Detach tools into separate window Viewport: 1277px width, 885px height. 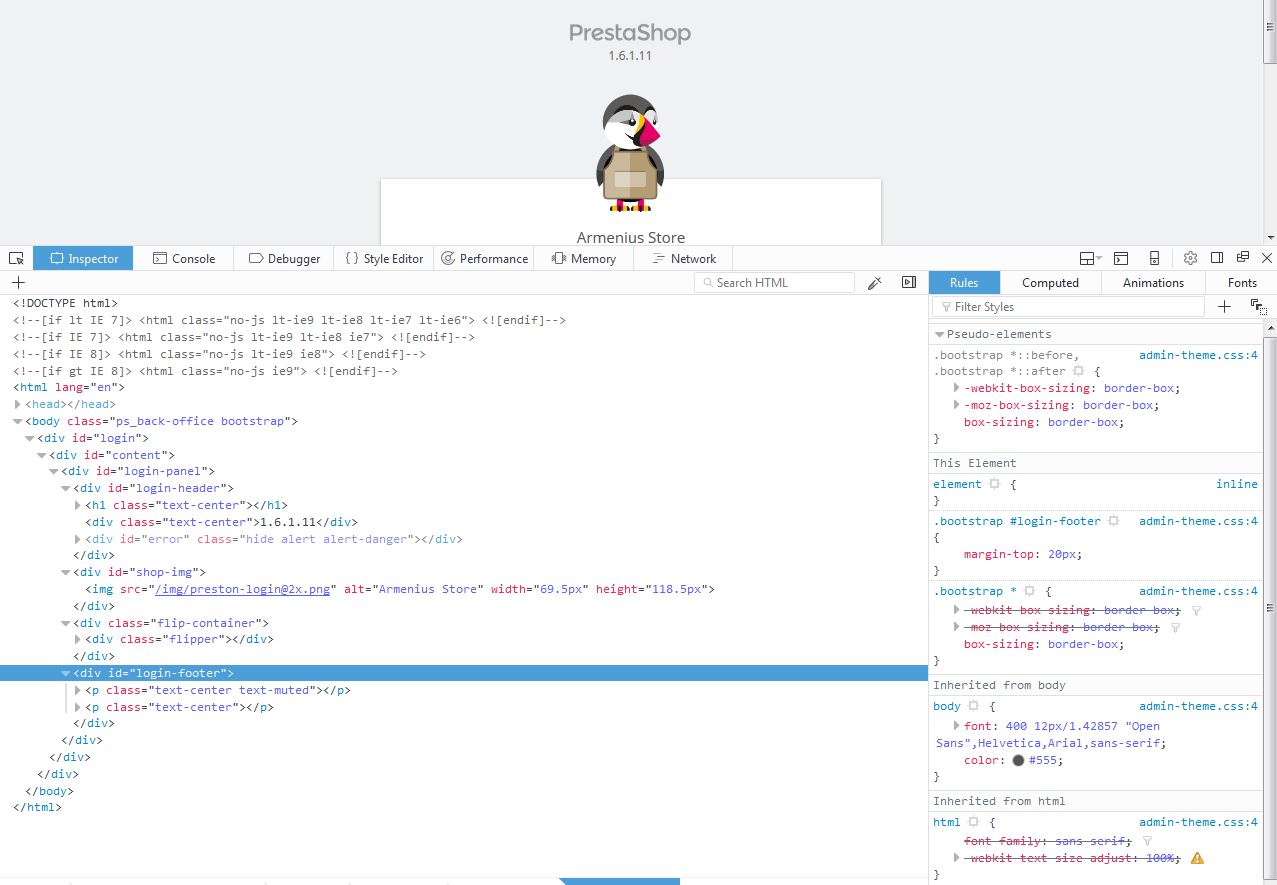(1243, 257)
